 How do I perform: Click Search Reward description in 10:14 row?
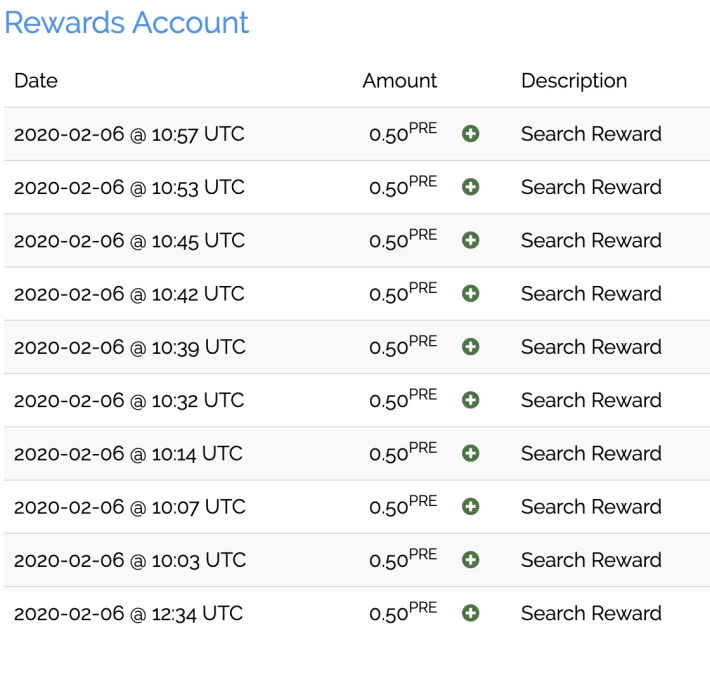pyautogui.click(x=591, y=453)
